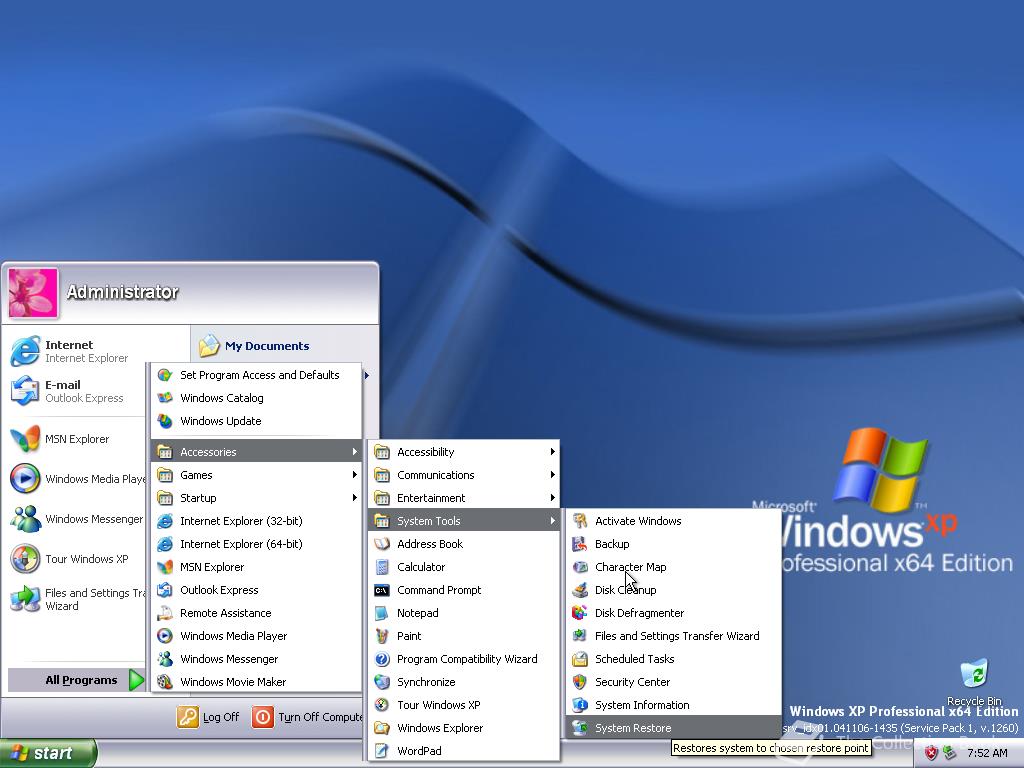Click the Administrator user picture
The height and width of the screenshot is (768, 1024).
33,293
